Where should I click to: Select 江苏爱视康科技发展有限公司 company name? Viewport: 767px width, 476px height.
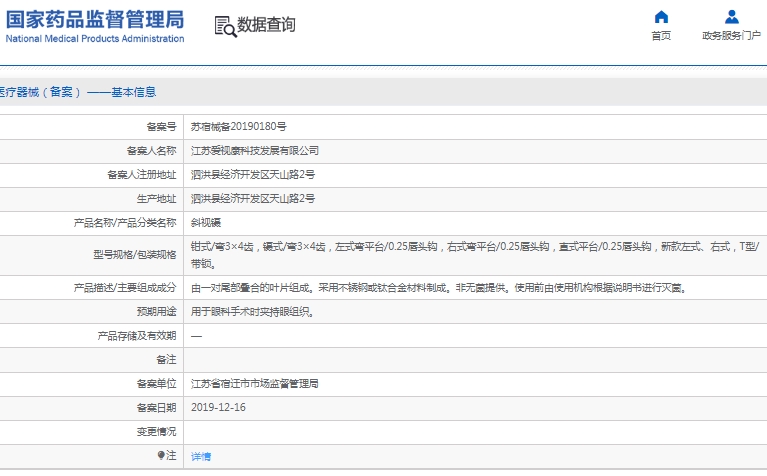(255, 151)
